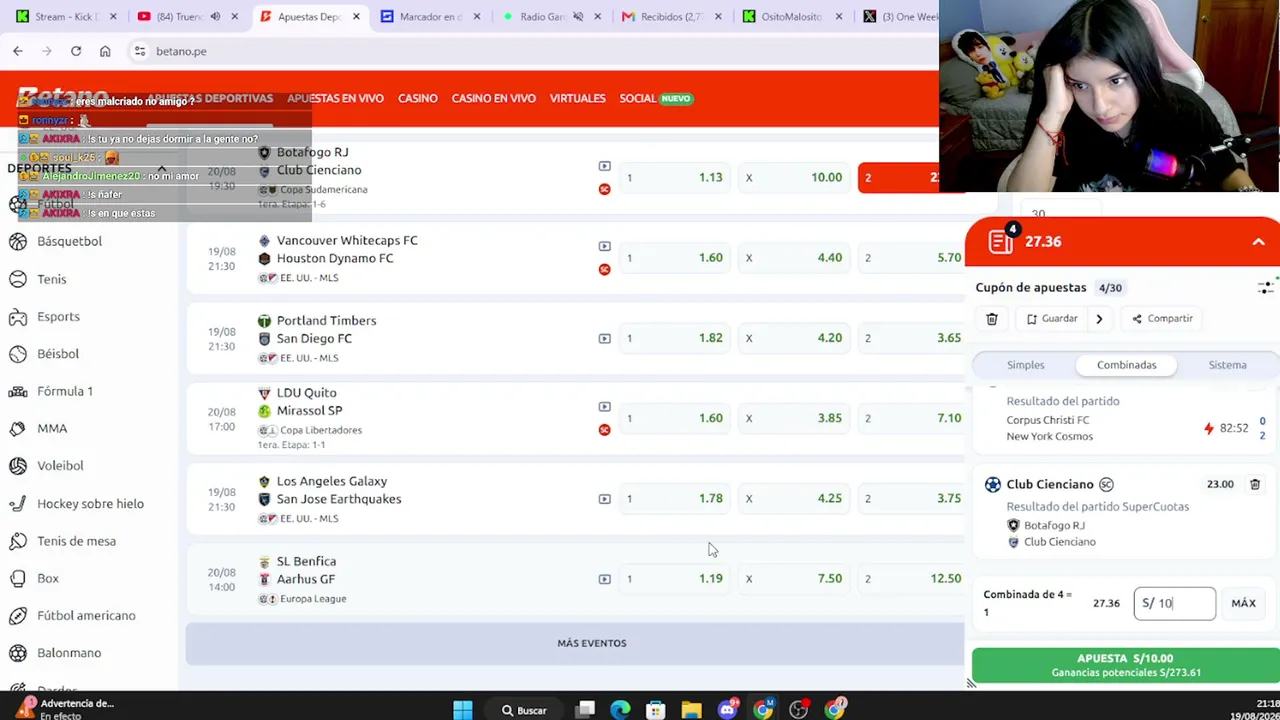This screenshot has width=1280, height=720.
Task: Open the Hockey sobre hielo icon
Action: pos(18,504)
